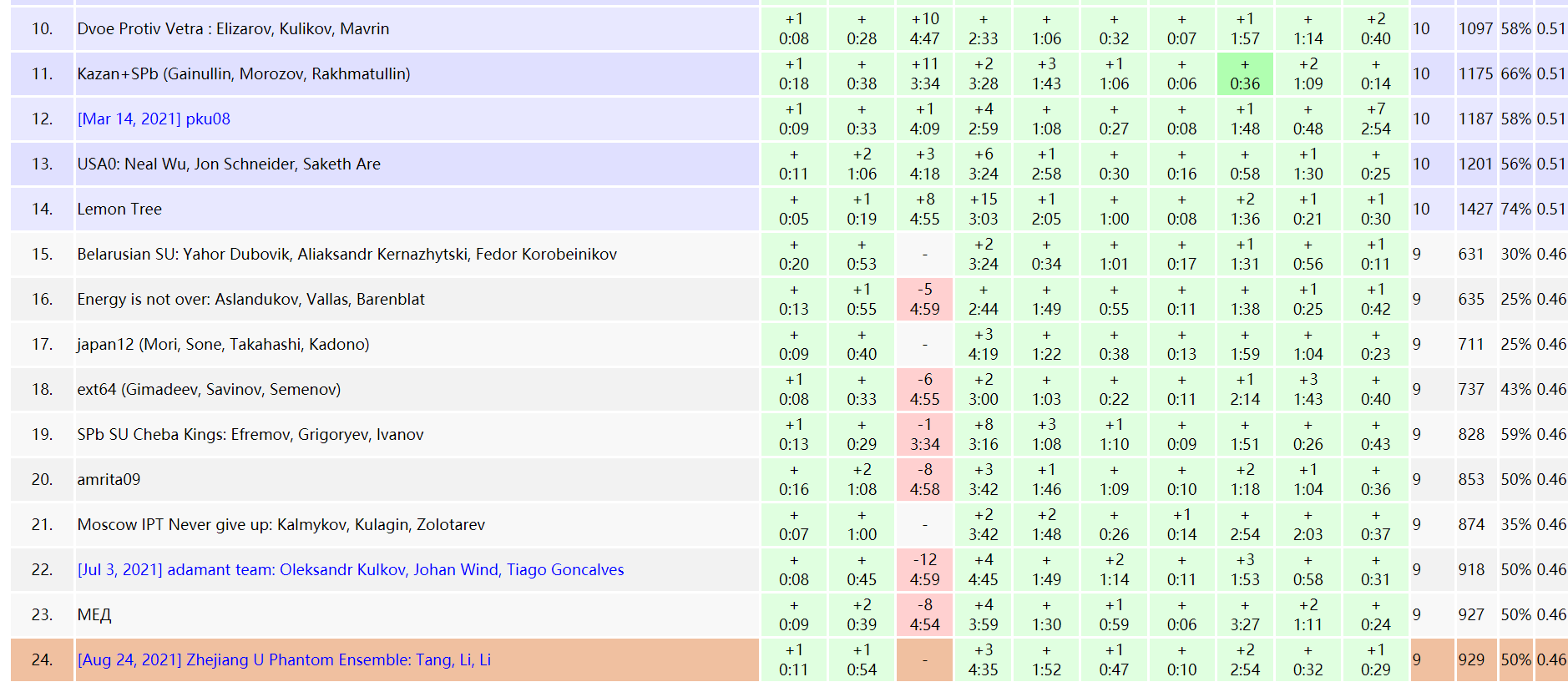Screen dimensions: 1568x682
Task: Click the 59% value for SPb SU Cheba Kings
Action: click(1515, 434)
